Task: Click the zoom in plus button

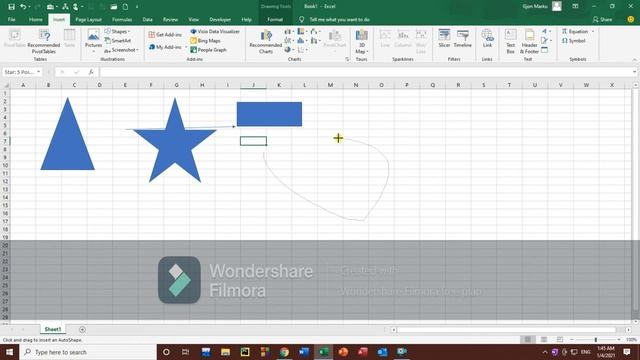Action: 619,340
